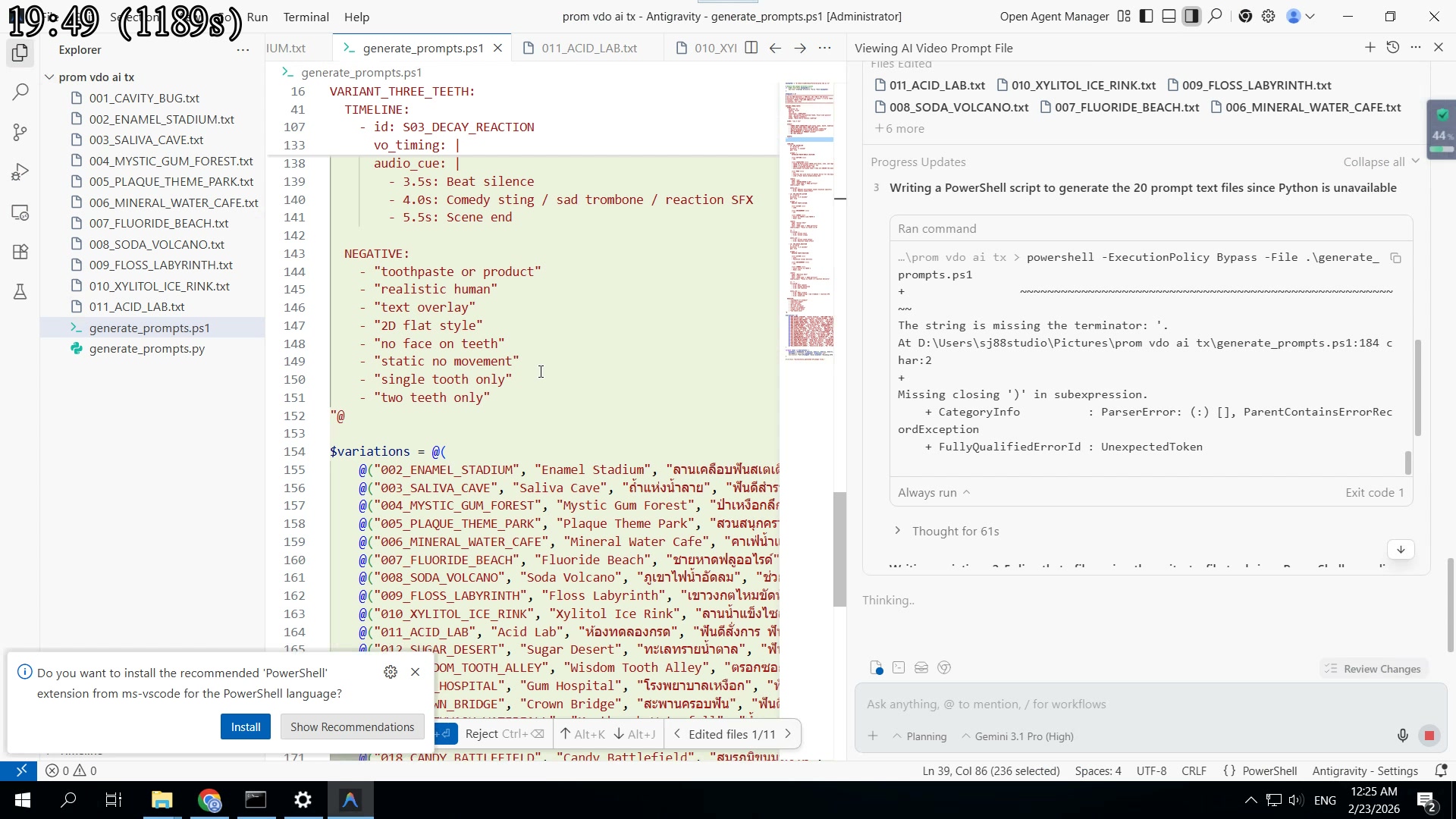Open the Extensions view
This screenshot has width=1456, height=819.
pyautogui.click(x=20, y=252)
